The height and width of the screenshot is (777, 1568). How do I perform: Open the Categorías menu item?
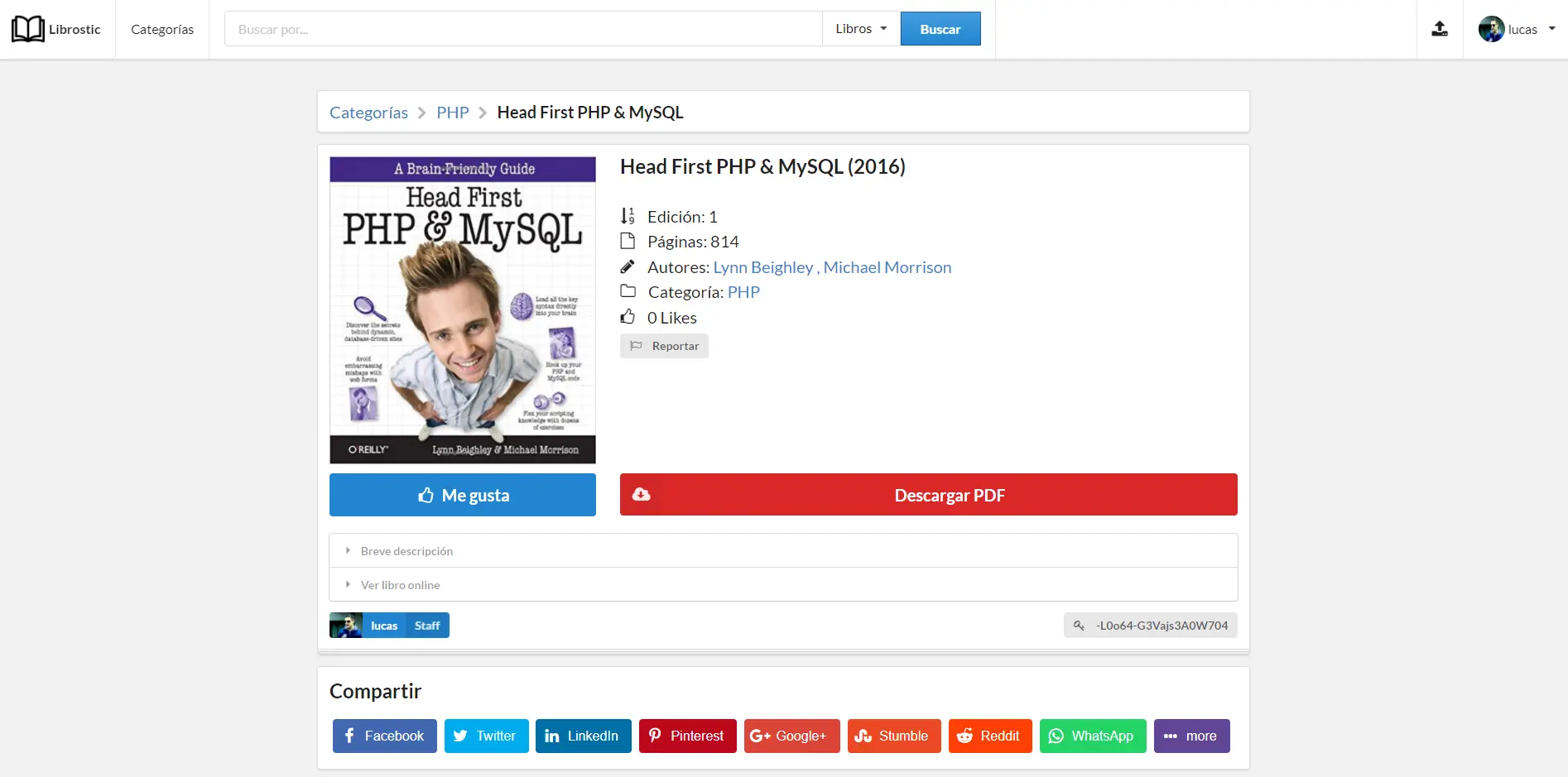(162, 29)
